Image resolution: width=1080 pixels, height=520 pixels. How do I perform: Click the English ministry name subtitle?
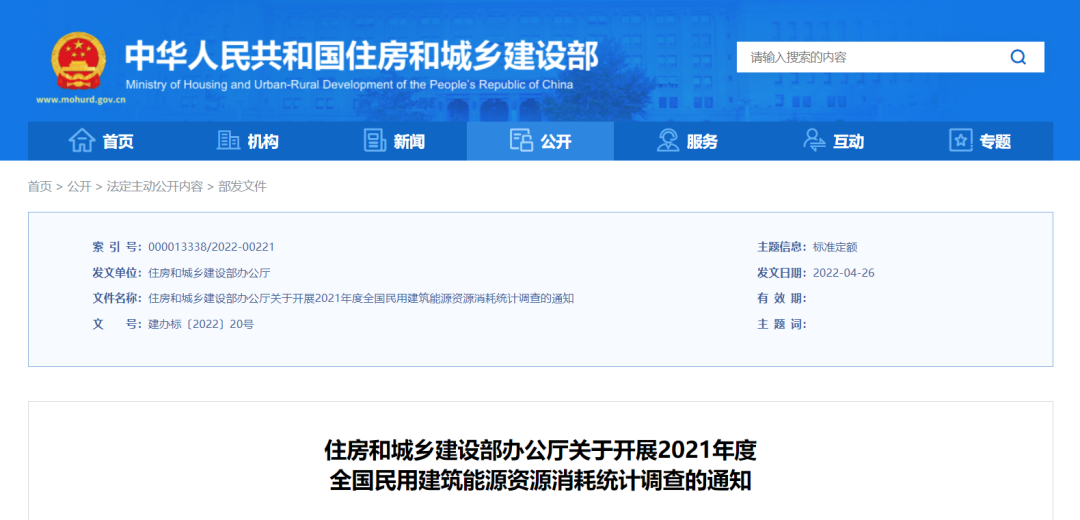coord(349,85)
